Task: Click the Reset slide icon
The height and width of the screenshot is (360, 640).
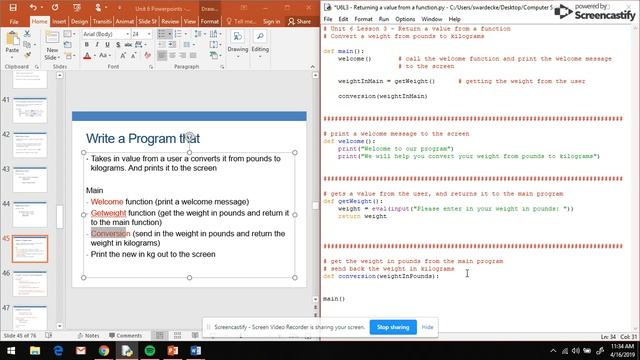Action: coord(68,44)
